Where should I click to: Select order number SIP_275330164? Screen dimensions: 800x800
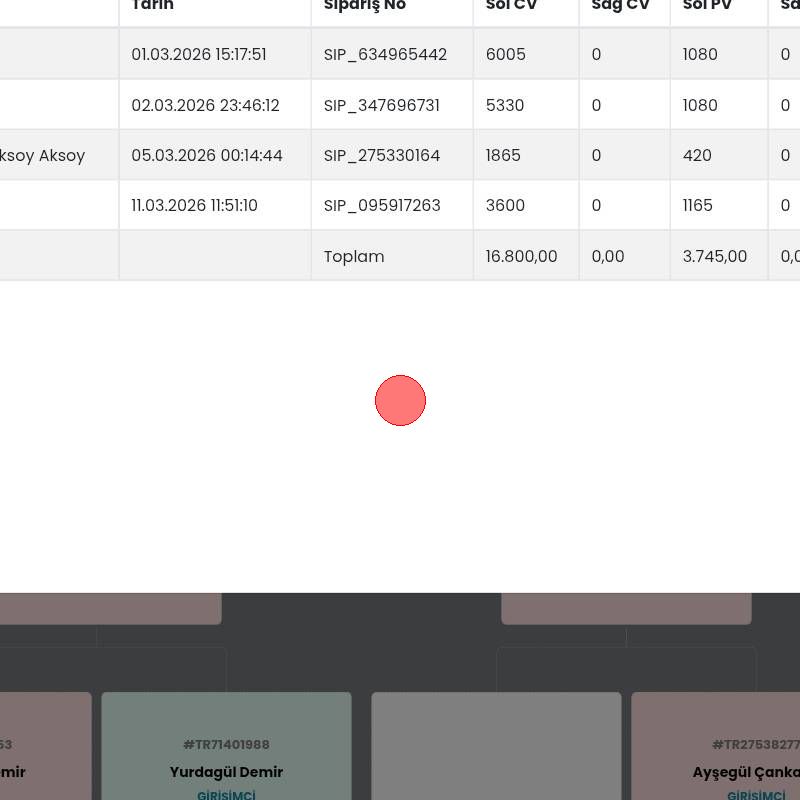click(381, 155)
